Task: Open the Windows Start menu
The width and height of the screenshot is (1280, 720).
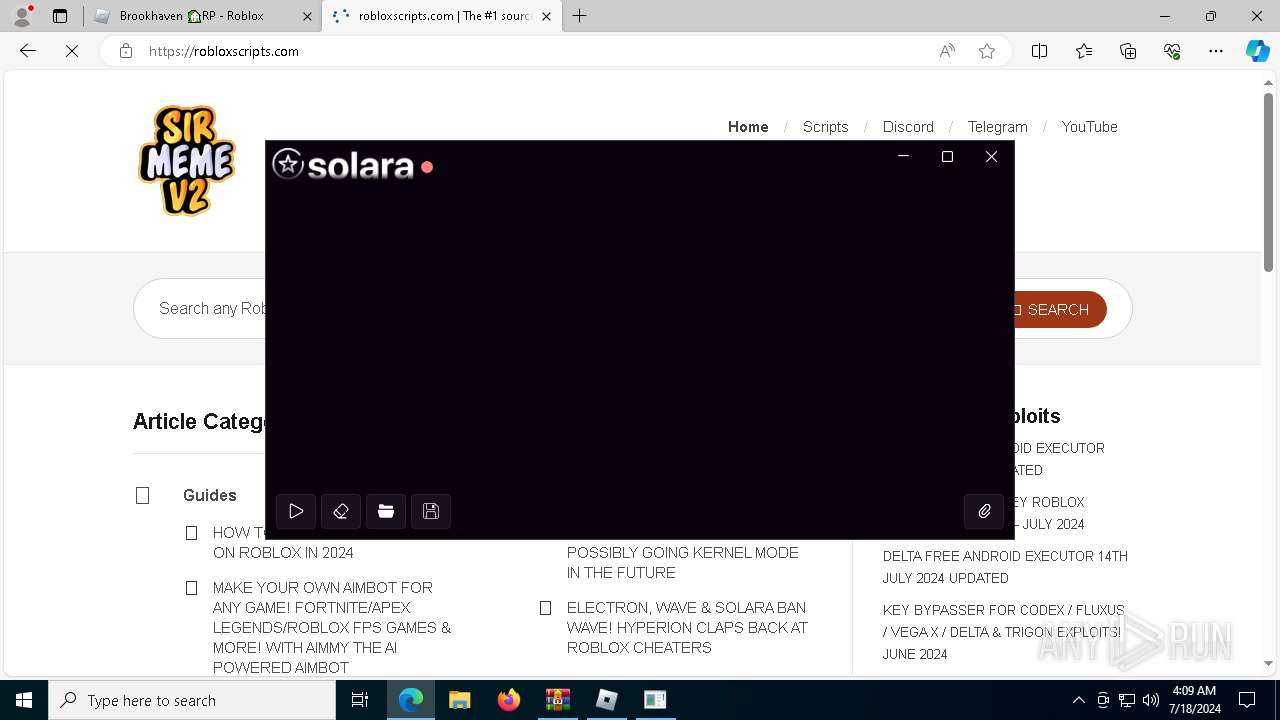Action: [24, 700]
